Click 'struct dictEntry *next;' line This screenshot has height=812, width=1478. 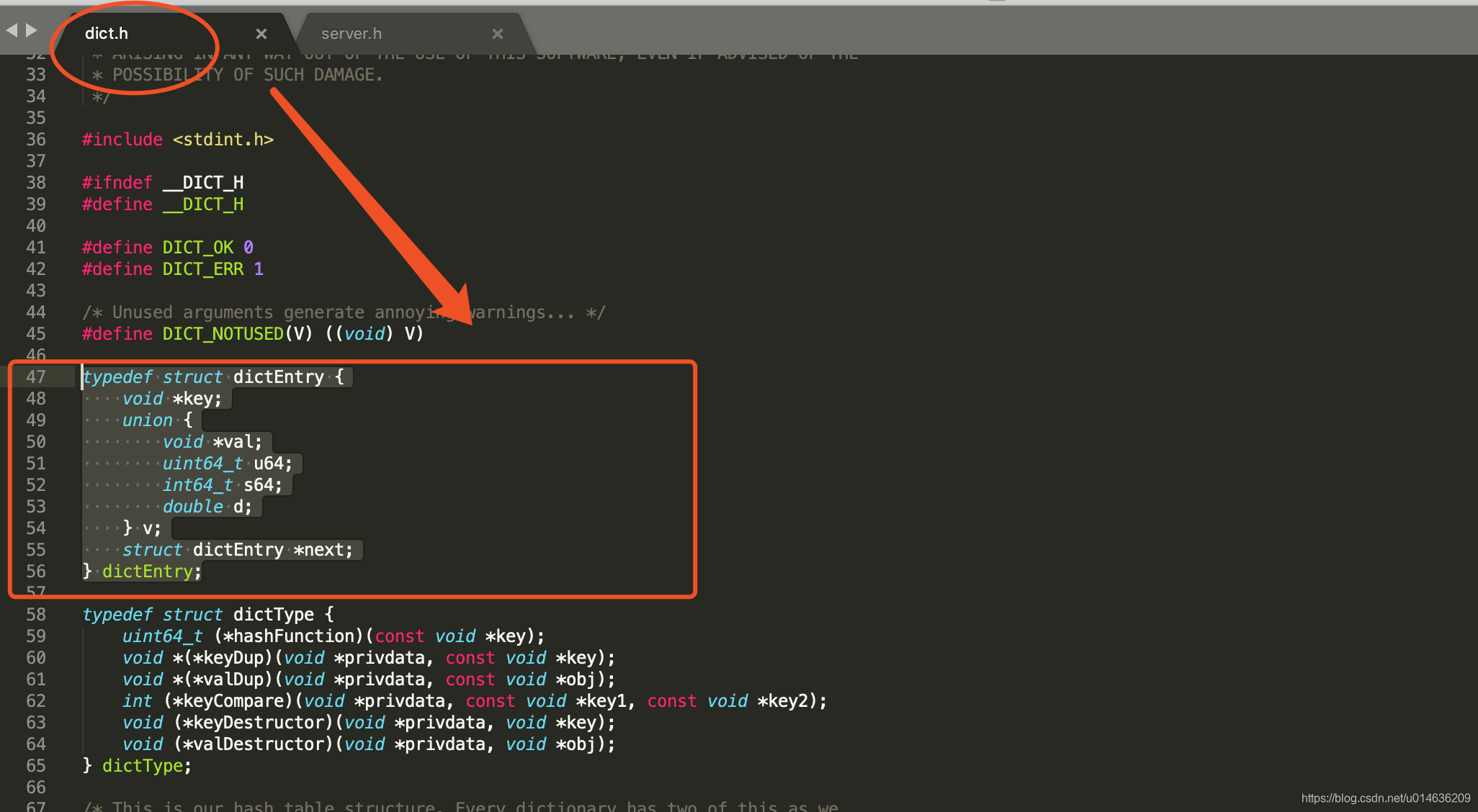[x=238, y=550]
